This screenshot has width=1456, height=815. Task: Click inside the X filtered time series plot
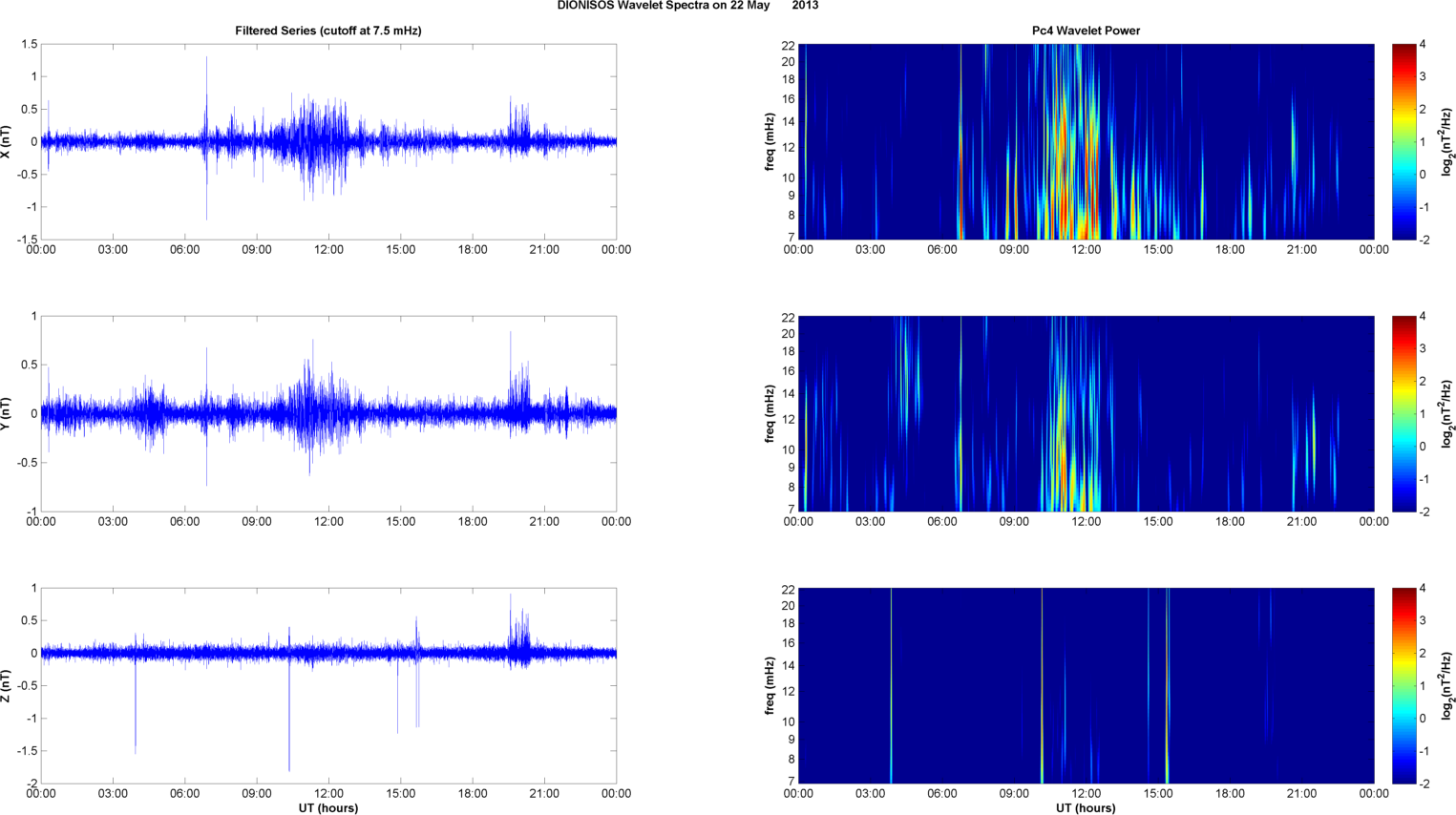[328, 141]
